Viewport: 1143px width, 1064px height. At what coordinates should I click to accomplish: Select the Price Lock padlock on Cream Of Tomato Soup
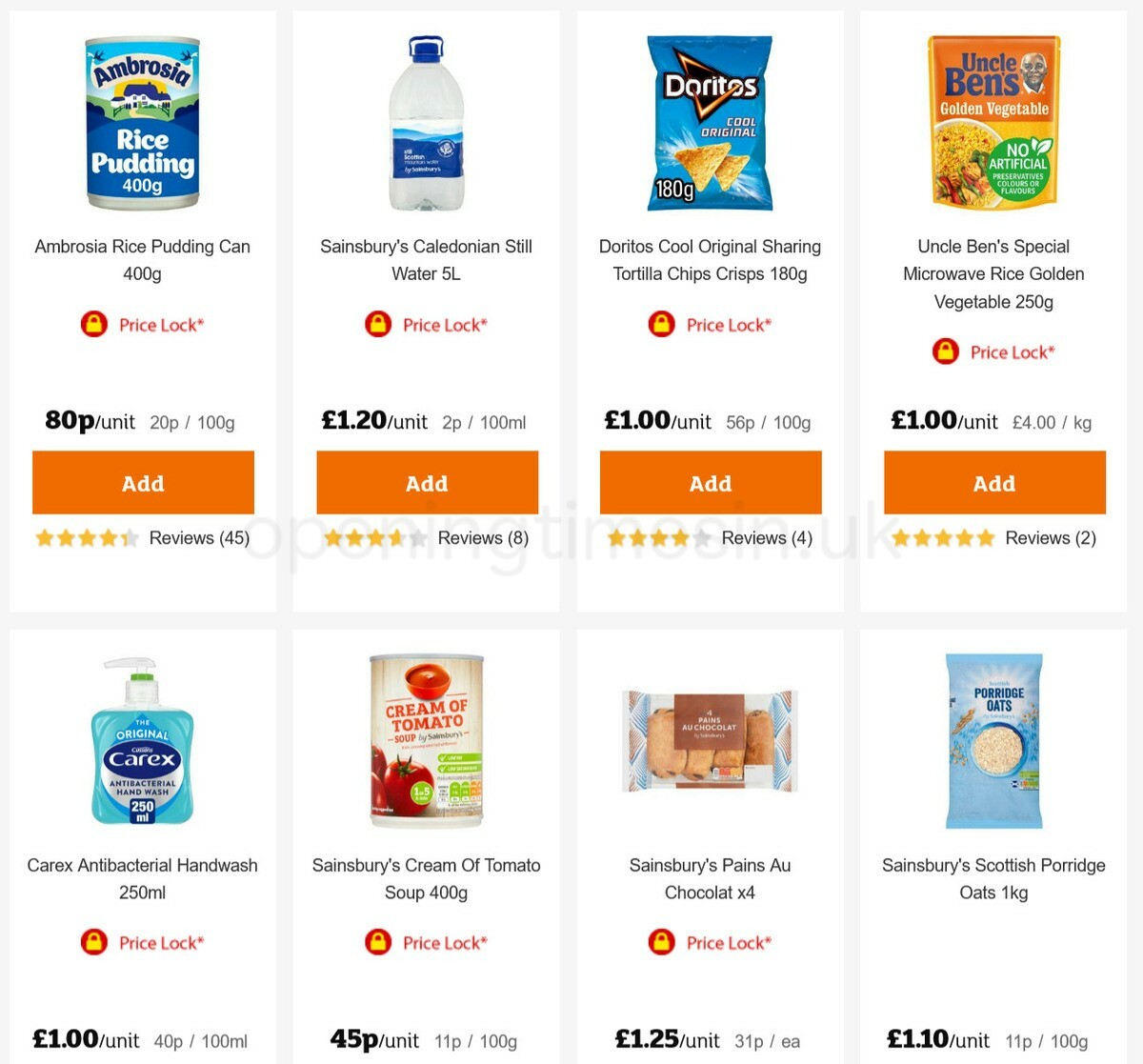[x=378, y=942]
